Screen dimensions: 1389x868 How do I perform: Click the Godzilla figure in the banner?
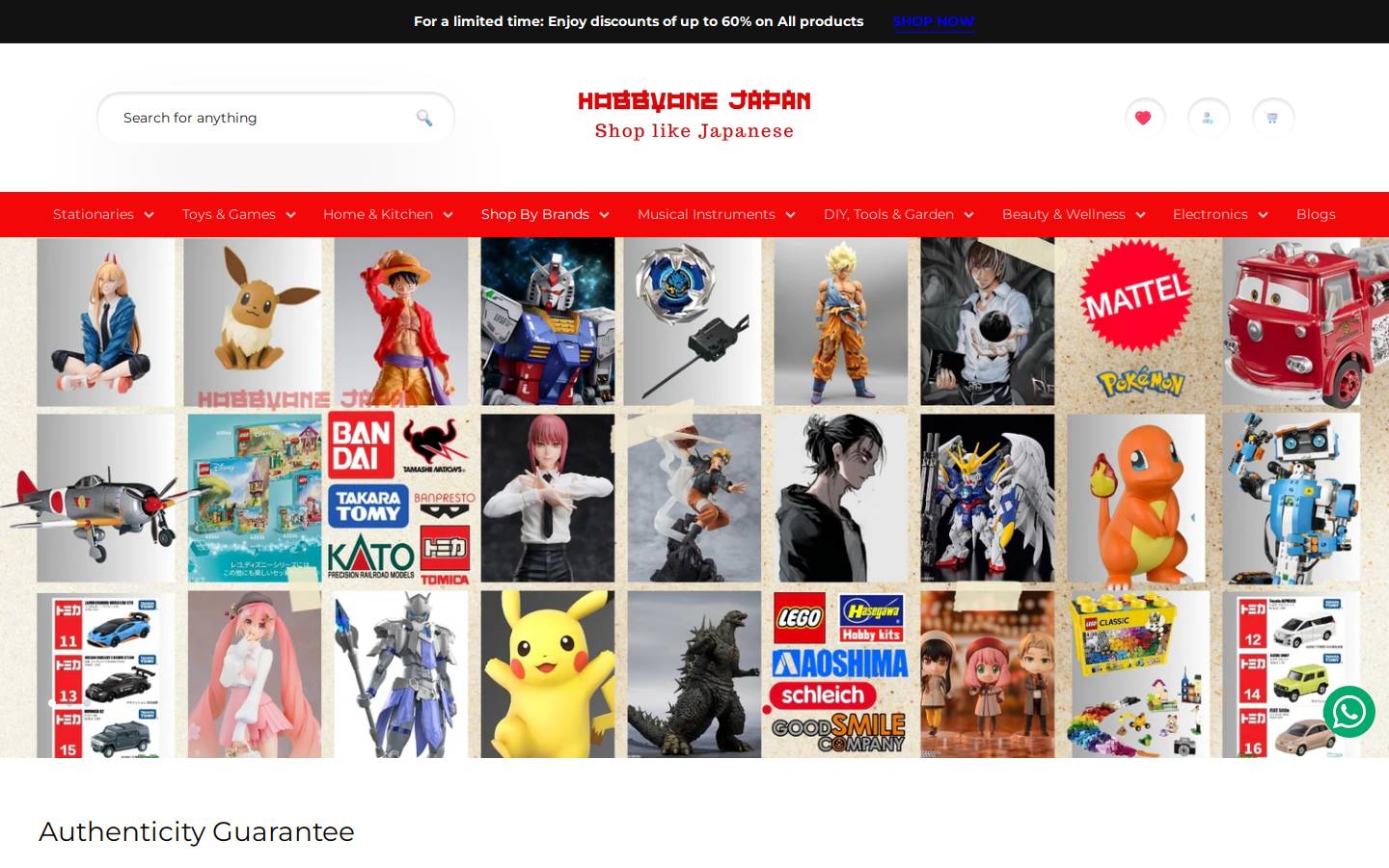(694, 673)
